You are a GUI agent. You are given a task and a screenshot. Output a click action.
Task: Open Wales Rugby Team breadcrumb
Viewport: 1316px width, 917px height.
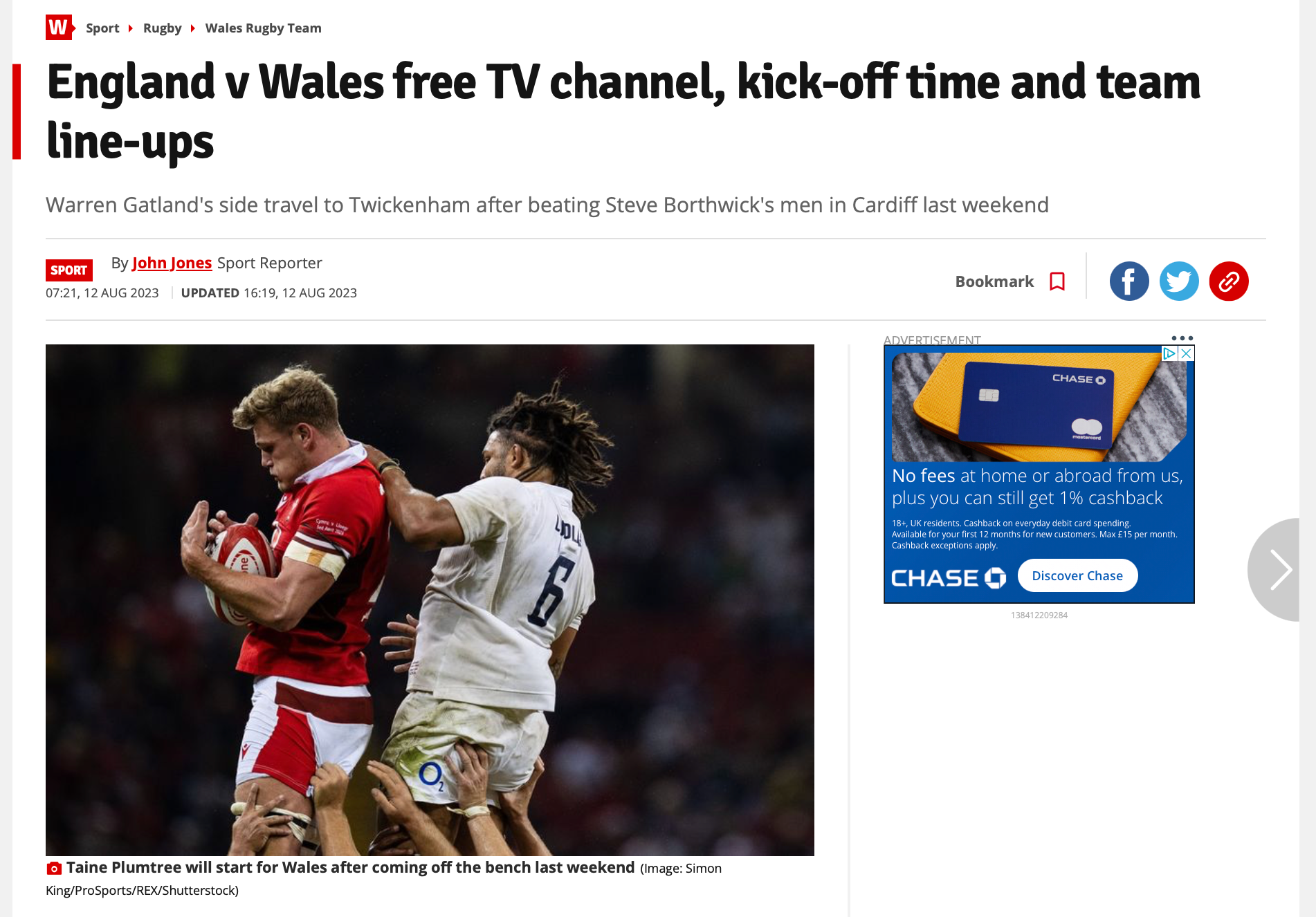click(263, 28)
